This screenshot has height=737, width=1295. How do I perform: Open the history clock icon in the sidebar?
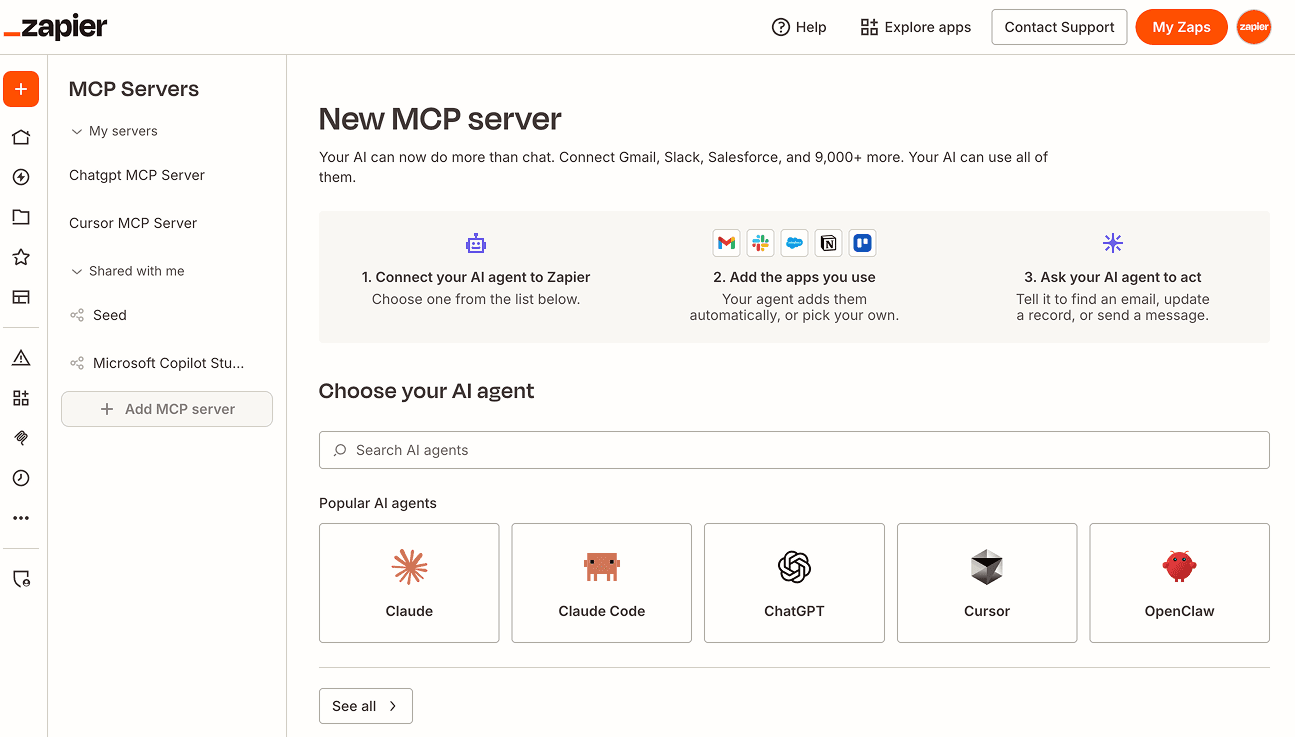point(21,478)
